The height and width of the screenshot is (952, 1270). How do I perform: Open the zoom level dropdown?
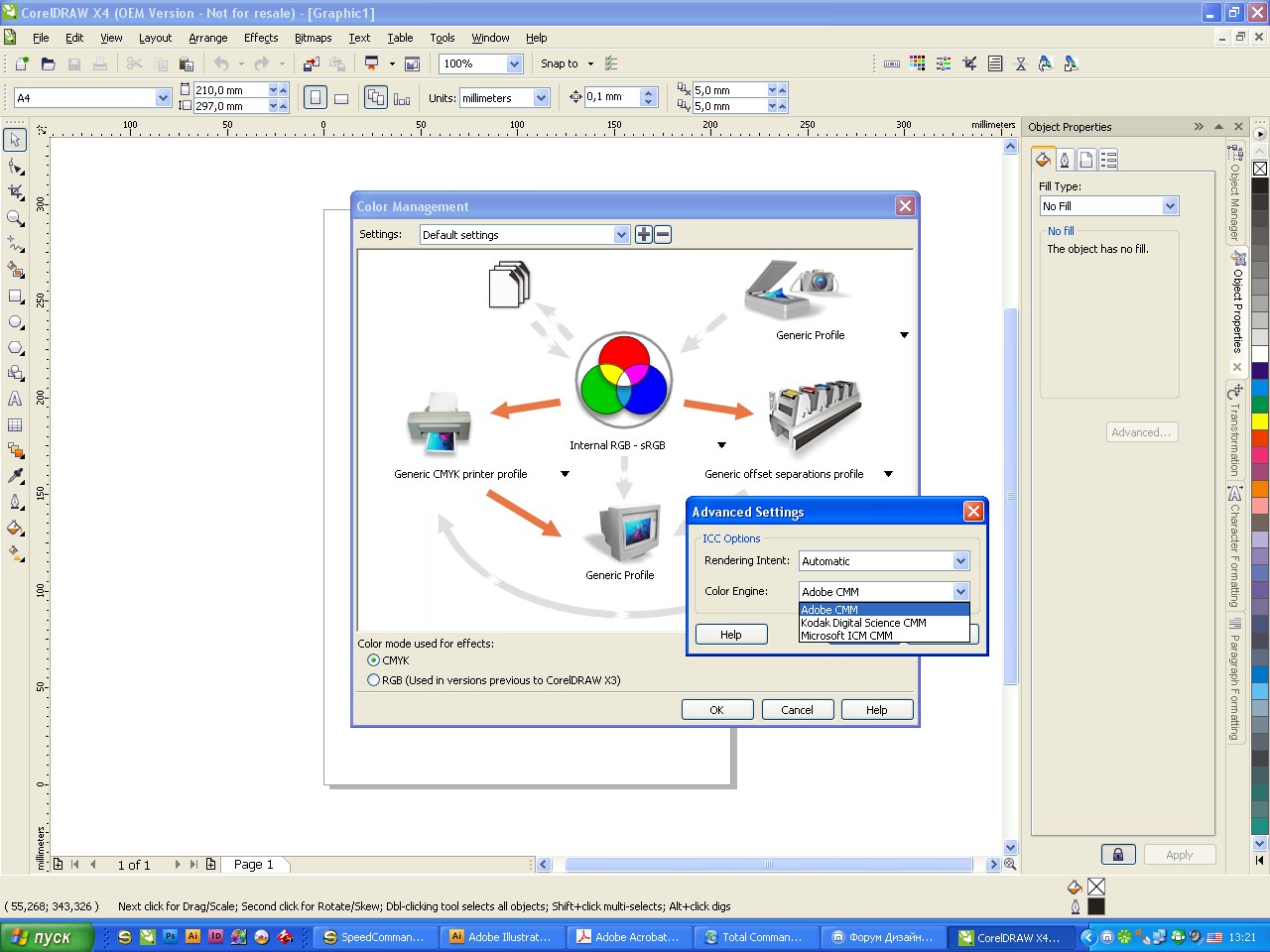pos(514,63)
